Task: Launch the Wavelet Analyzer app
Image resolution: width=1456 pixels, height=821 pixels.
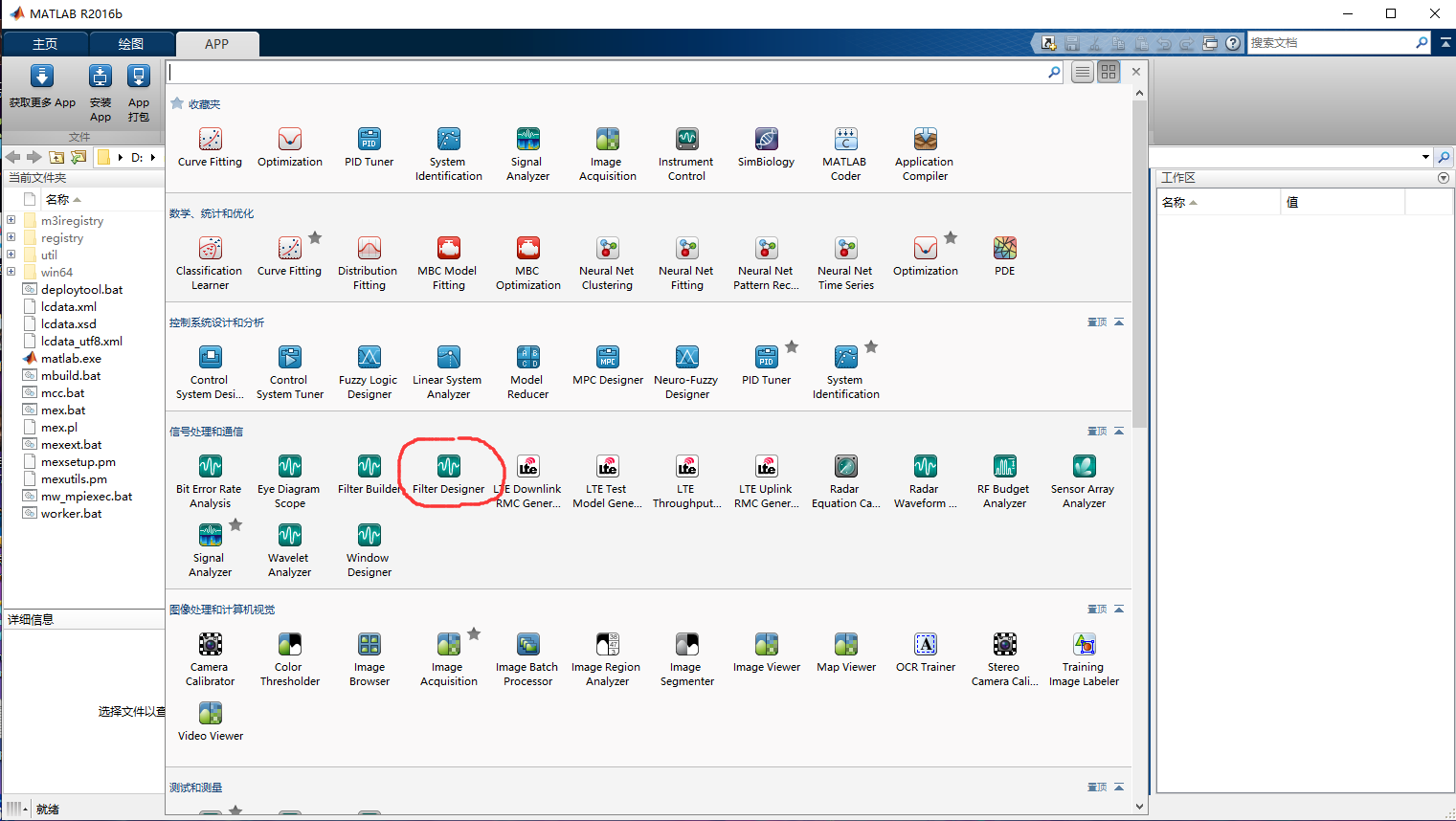Action: pyautogui.click(x=289, y=550)
